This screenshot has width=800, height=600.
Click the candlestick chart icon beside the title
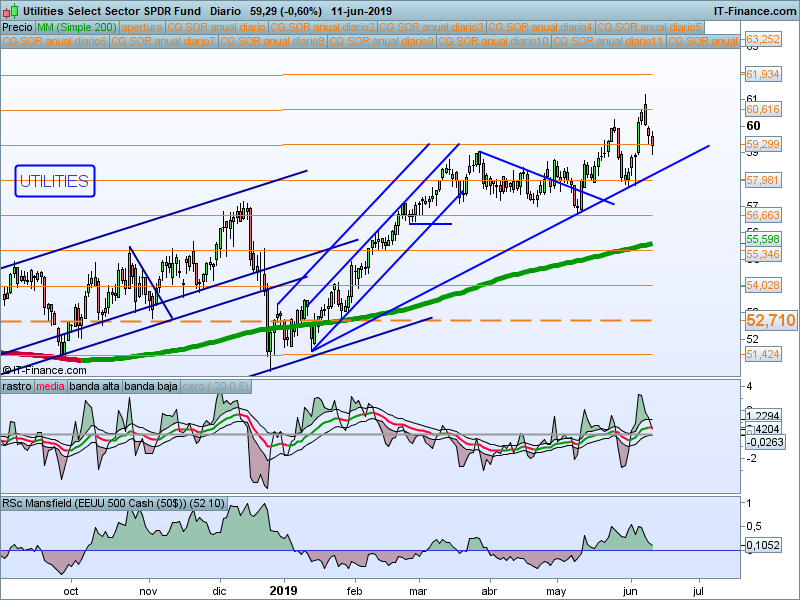11,10
